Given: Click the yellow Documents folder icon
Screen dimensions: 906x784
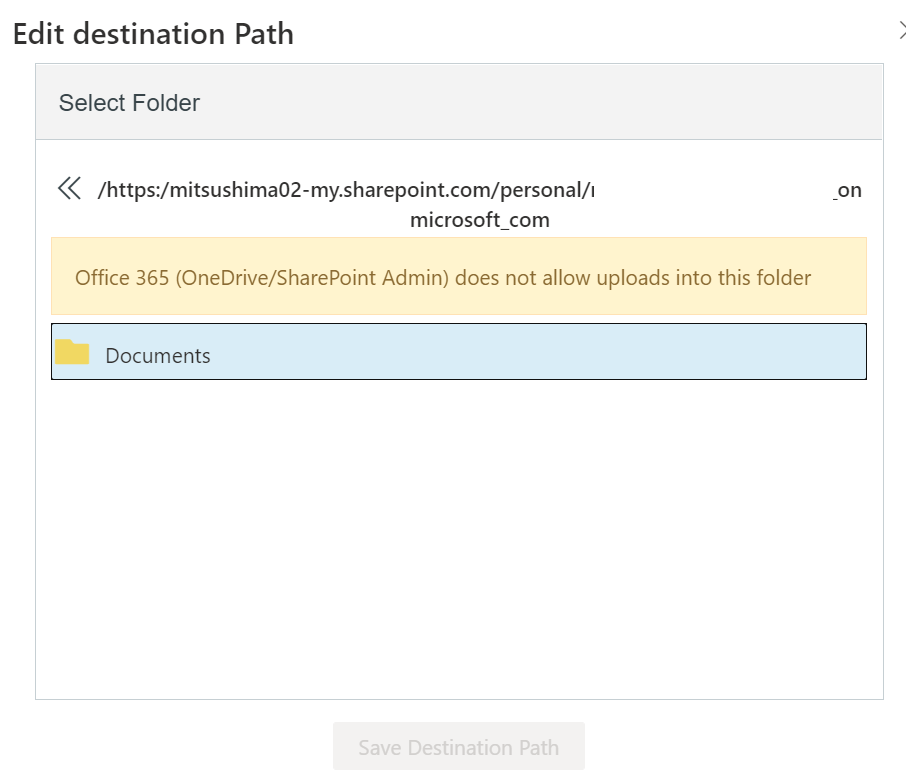Looking at the screenshot, I should 72,352.
